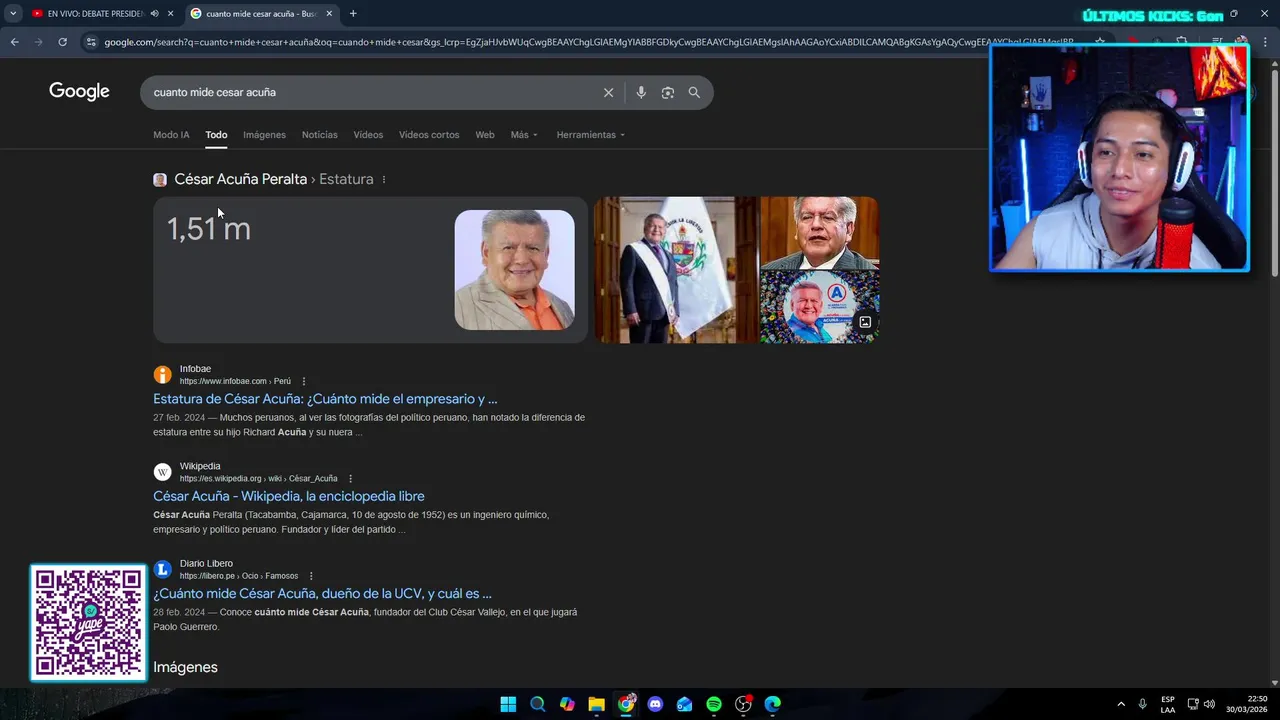Open Discord from the taskbar
The height and width of the screenshot is (720, 1280).
tap(655, 704)
